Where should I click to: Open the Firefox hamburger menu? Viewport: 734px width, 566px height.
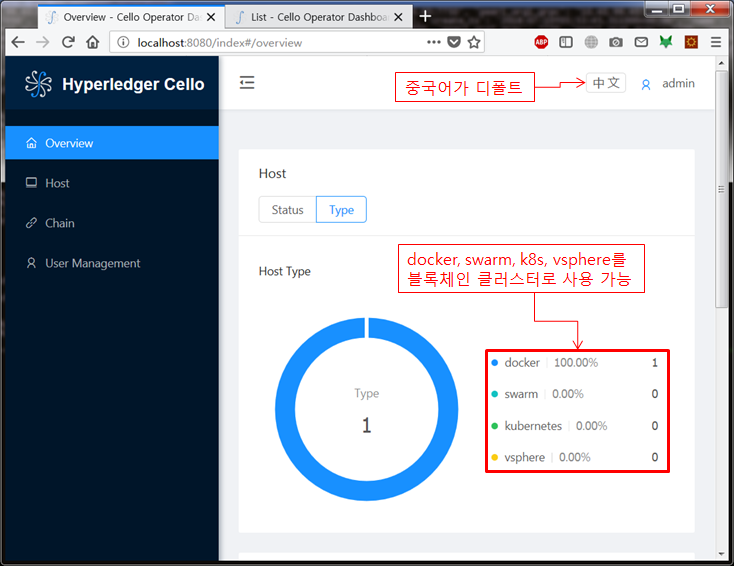tap(716, 42)
